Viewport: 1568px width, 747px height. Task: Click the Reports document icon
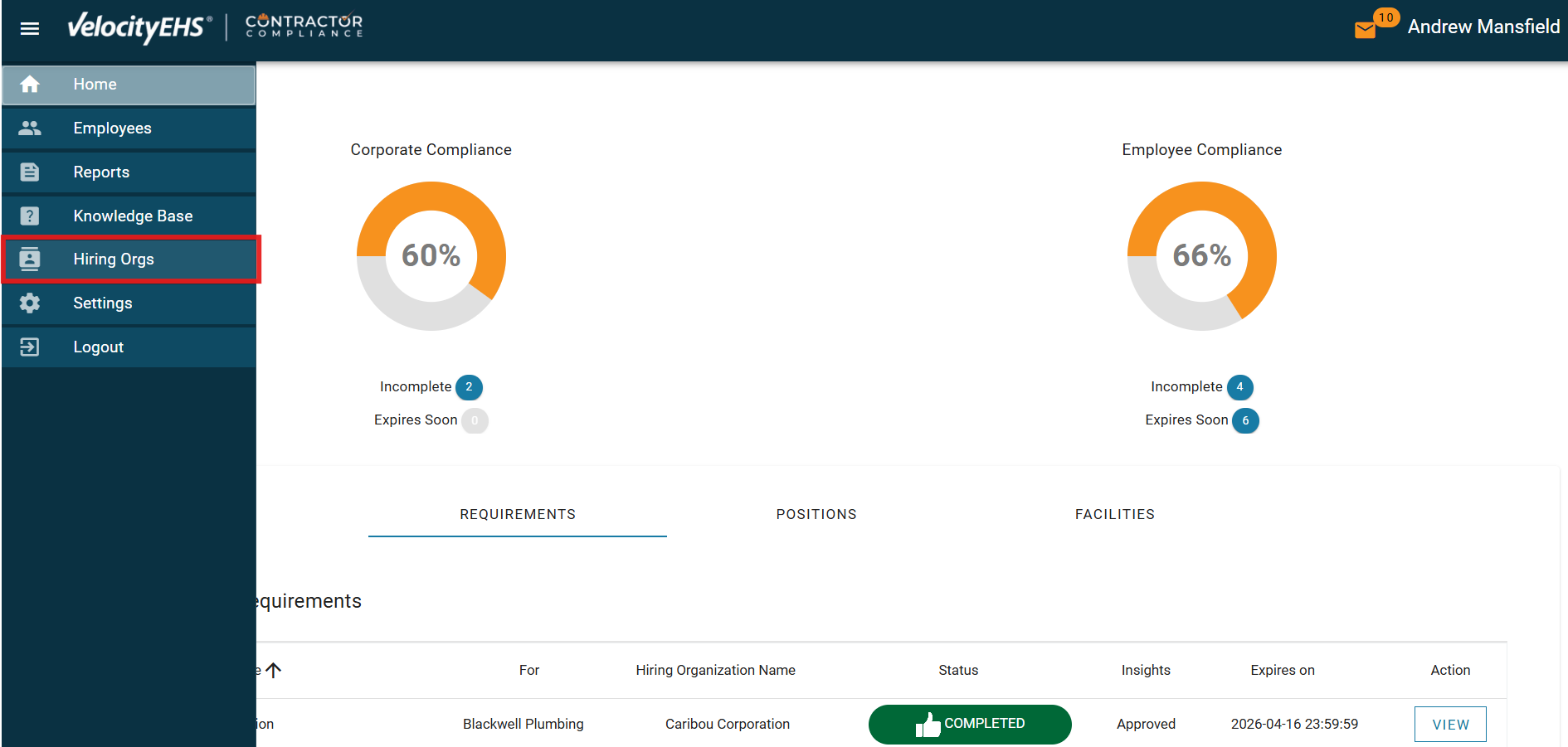(x=30, y=172)
